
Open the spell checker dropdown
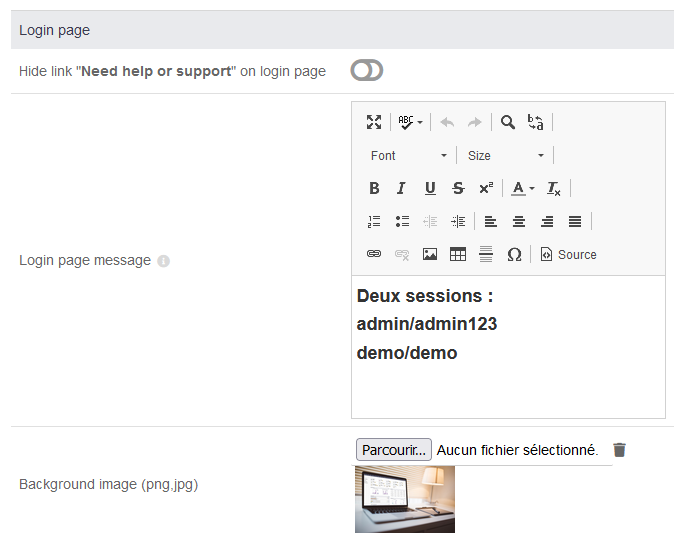[410, 122]
